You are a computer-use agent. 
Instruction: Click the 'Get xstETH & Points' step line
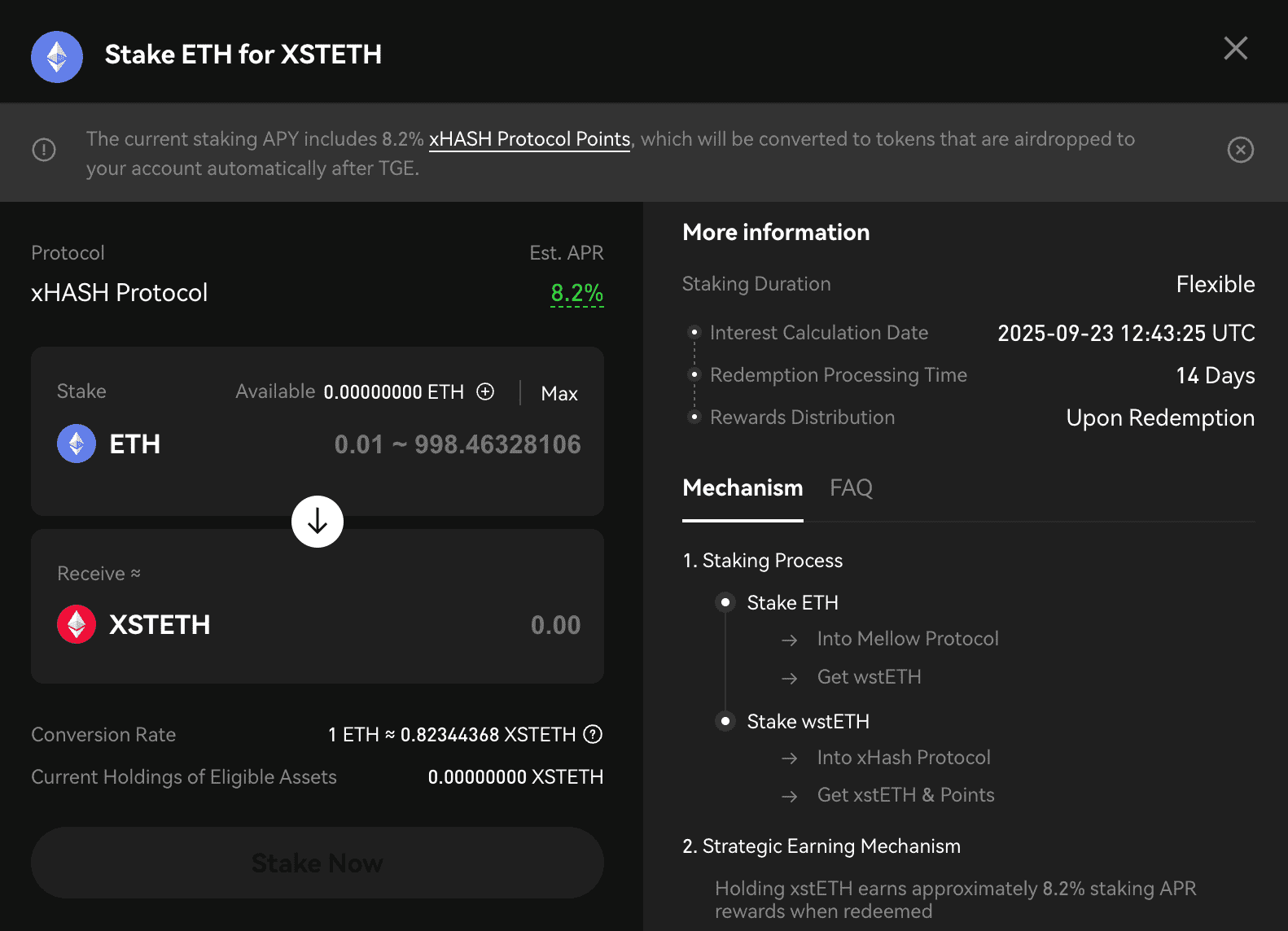tap(906, 795)
